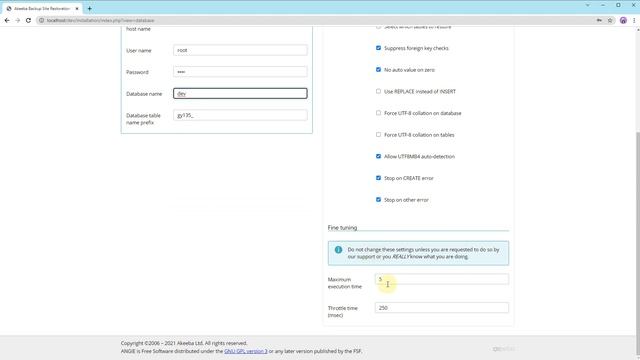Screen dimensions: 640x360
Task: Click the Database table name prefix field
Action: pyautogui.click(x=240, y=115)
